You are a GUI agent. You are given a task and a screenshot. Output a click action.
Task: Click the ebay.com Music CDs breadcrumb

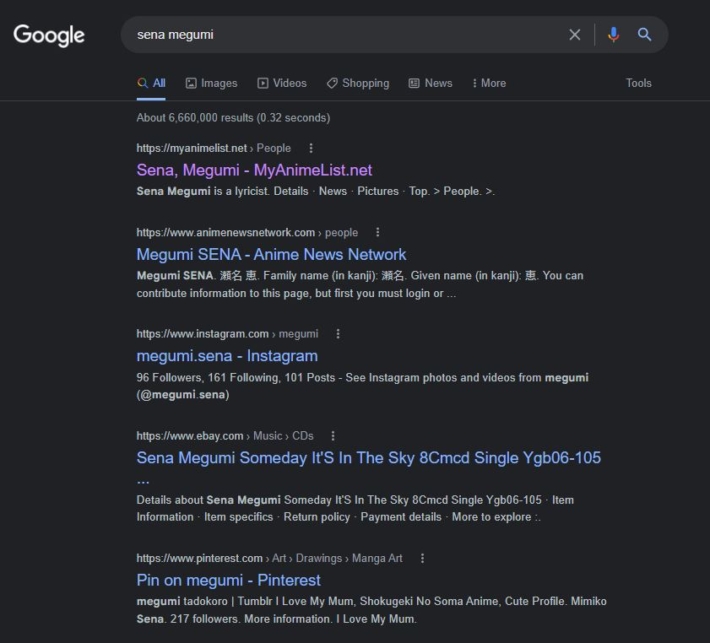tap(225, 436)
